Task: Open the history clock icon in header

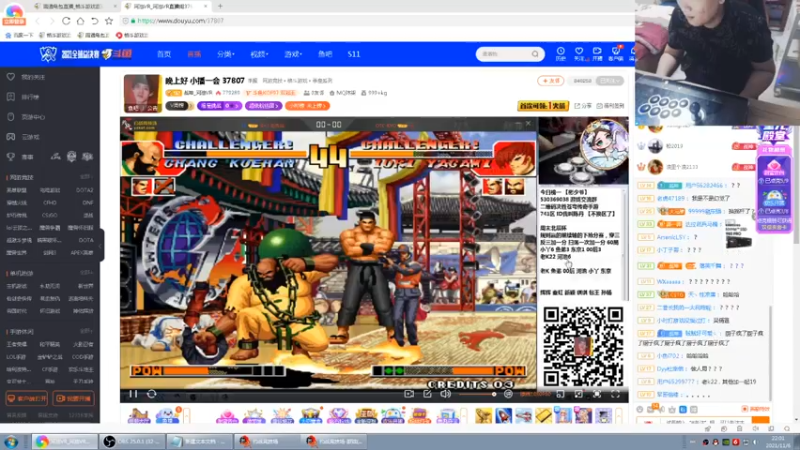Action: tap(561, 54)
